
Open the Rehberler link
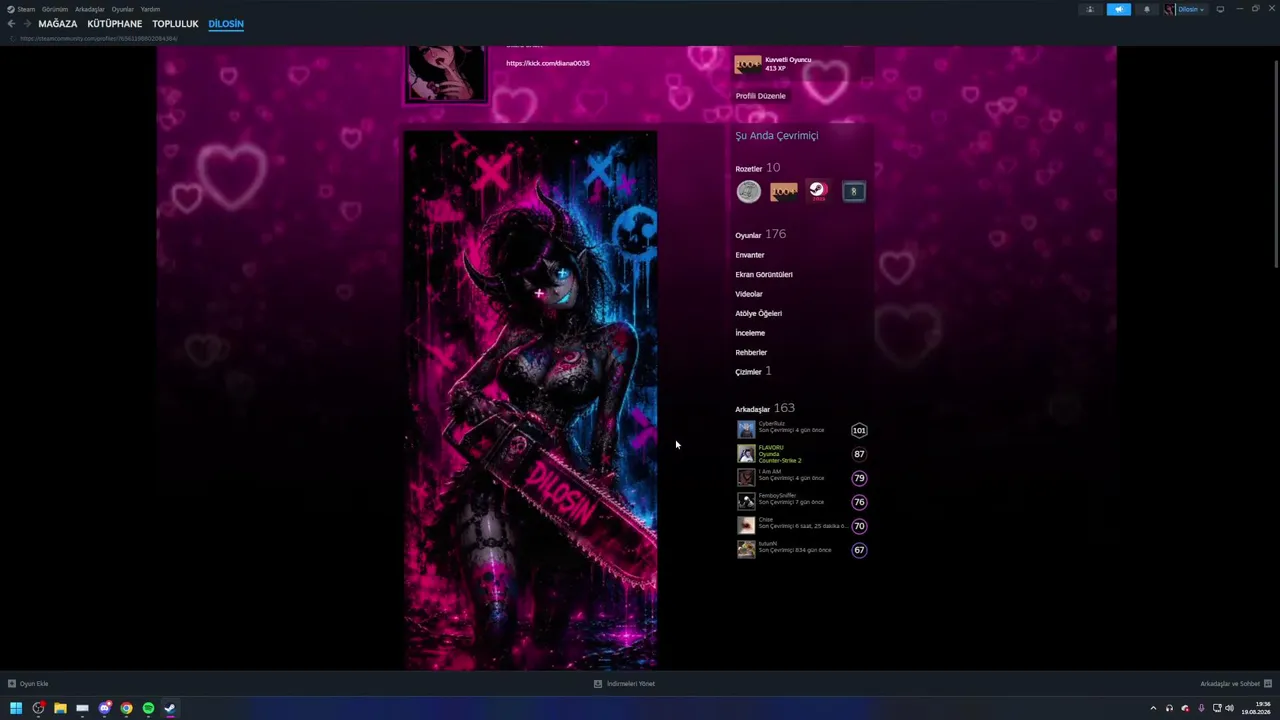point(751,352)
